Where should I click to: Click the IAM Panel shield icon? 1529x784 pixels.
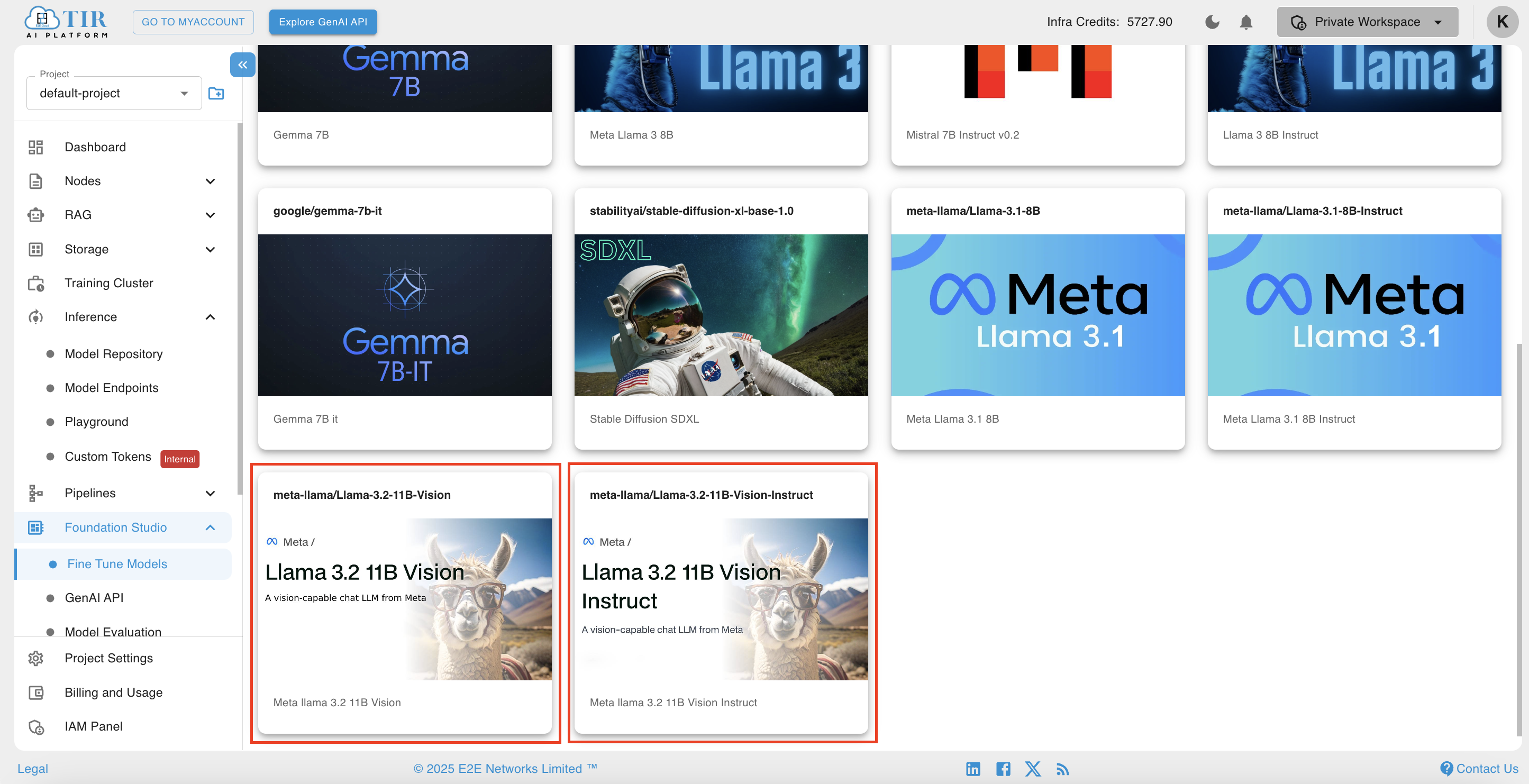(35, 726)
